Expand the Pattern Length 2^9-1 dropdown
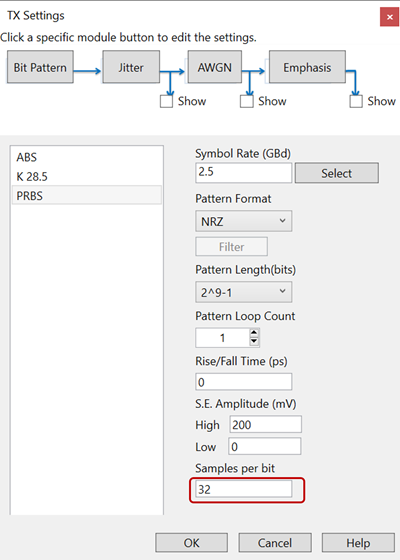Image resolution: width=400 pixels, height=560 pixels. tap(244, 292)
